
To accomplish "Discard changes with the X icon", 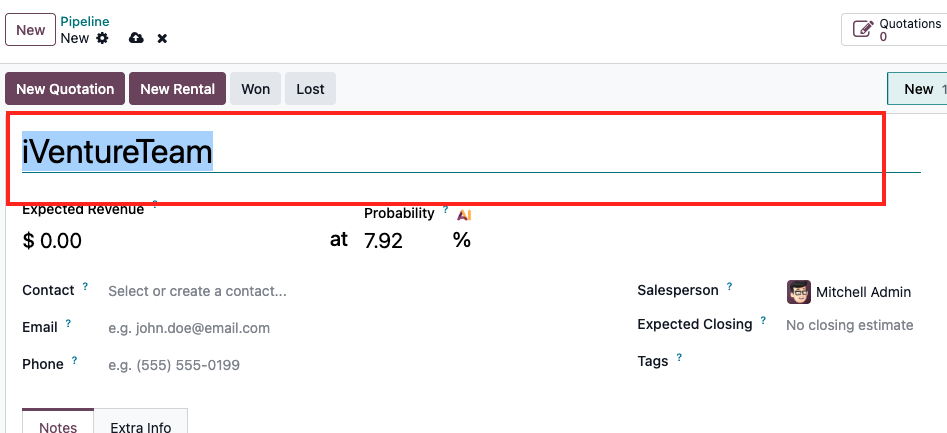I will [x=162, y=39].
